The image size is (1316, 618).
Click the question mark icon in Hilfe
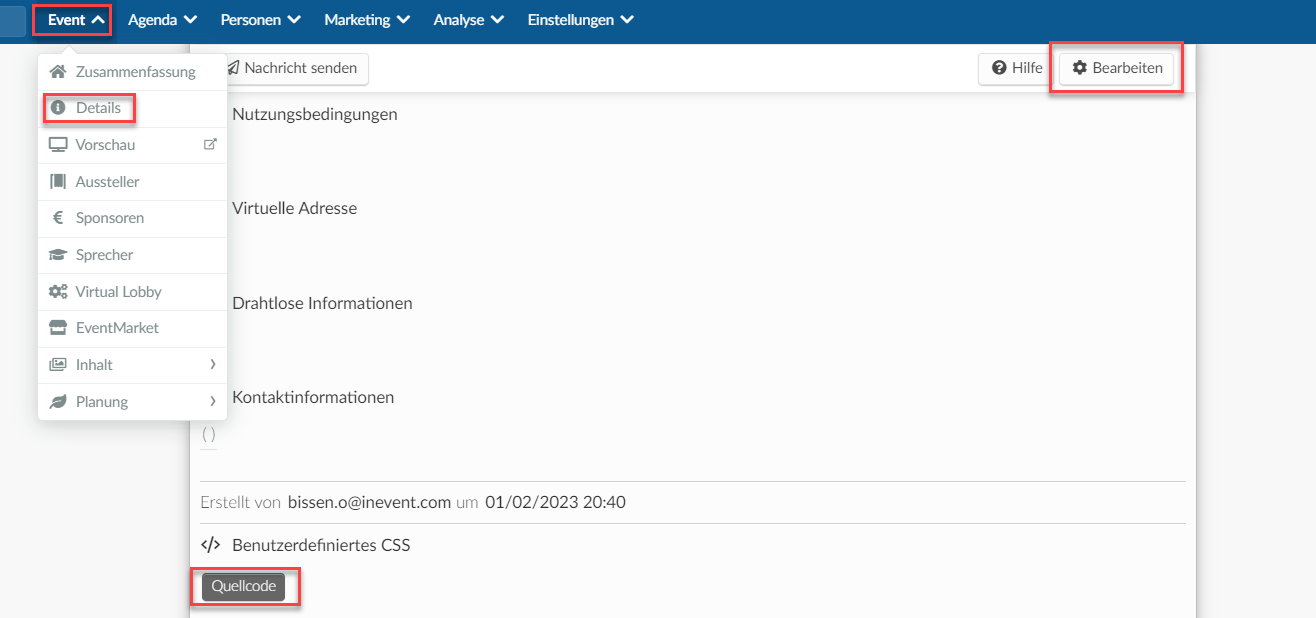(998, 68)
